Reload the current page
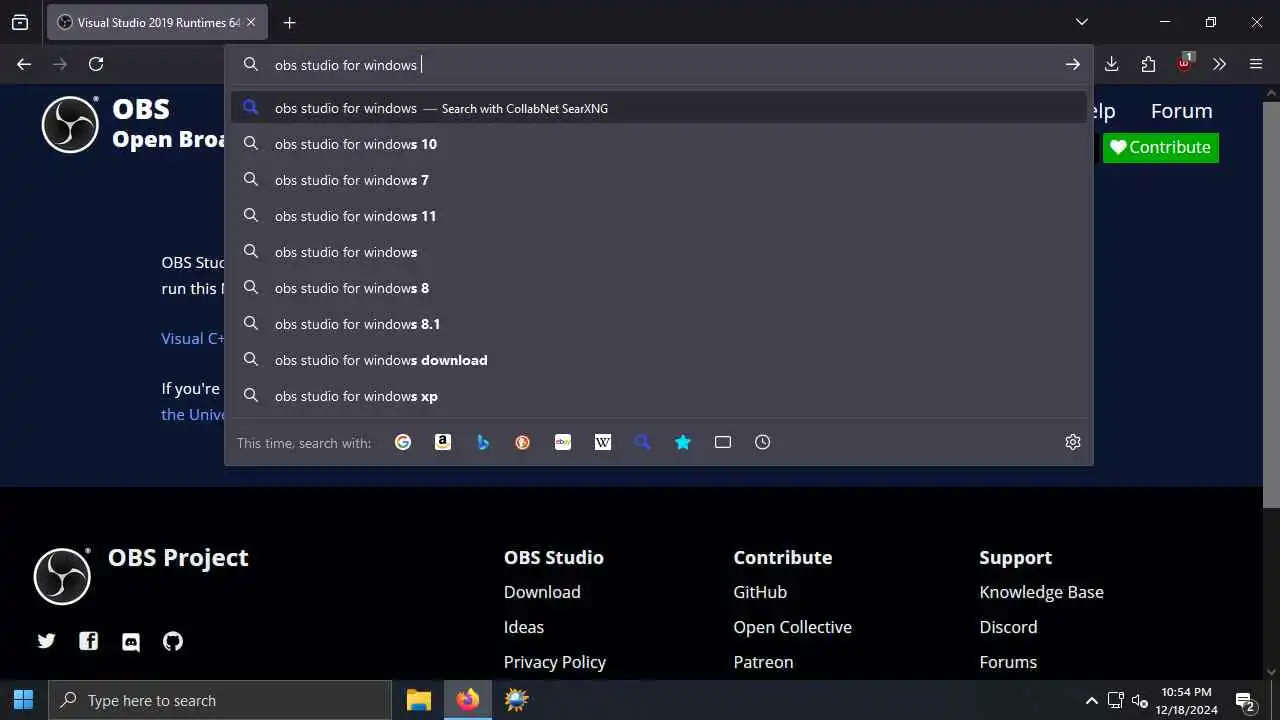Viewport: 1280px width, 720px height. 96,64
